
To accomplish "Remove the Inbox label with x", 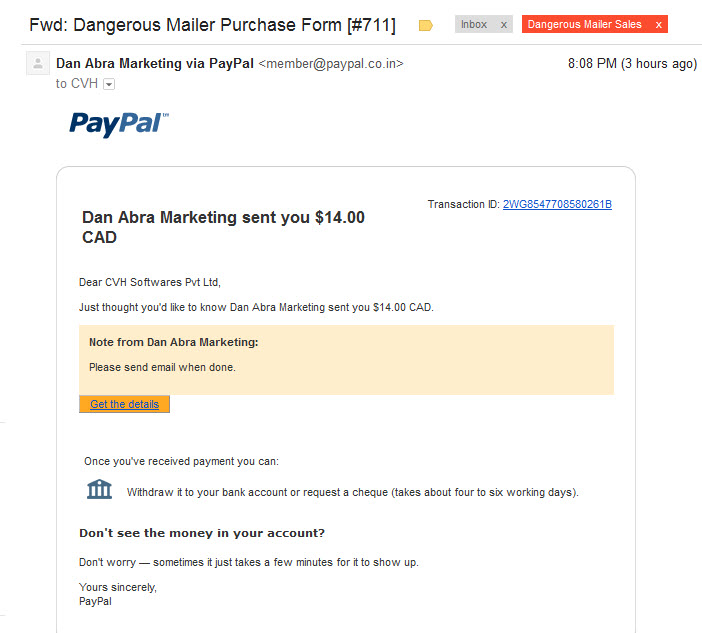I will 504,25.
